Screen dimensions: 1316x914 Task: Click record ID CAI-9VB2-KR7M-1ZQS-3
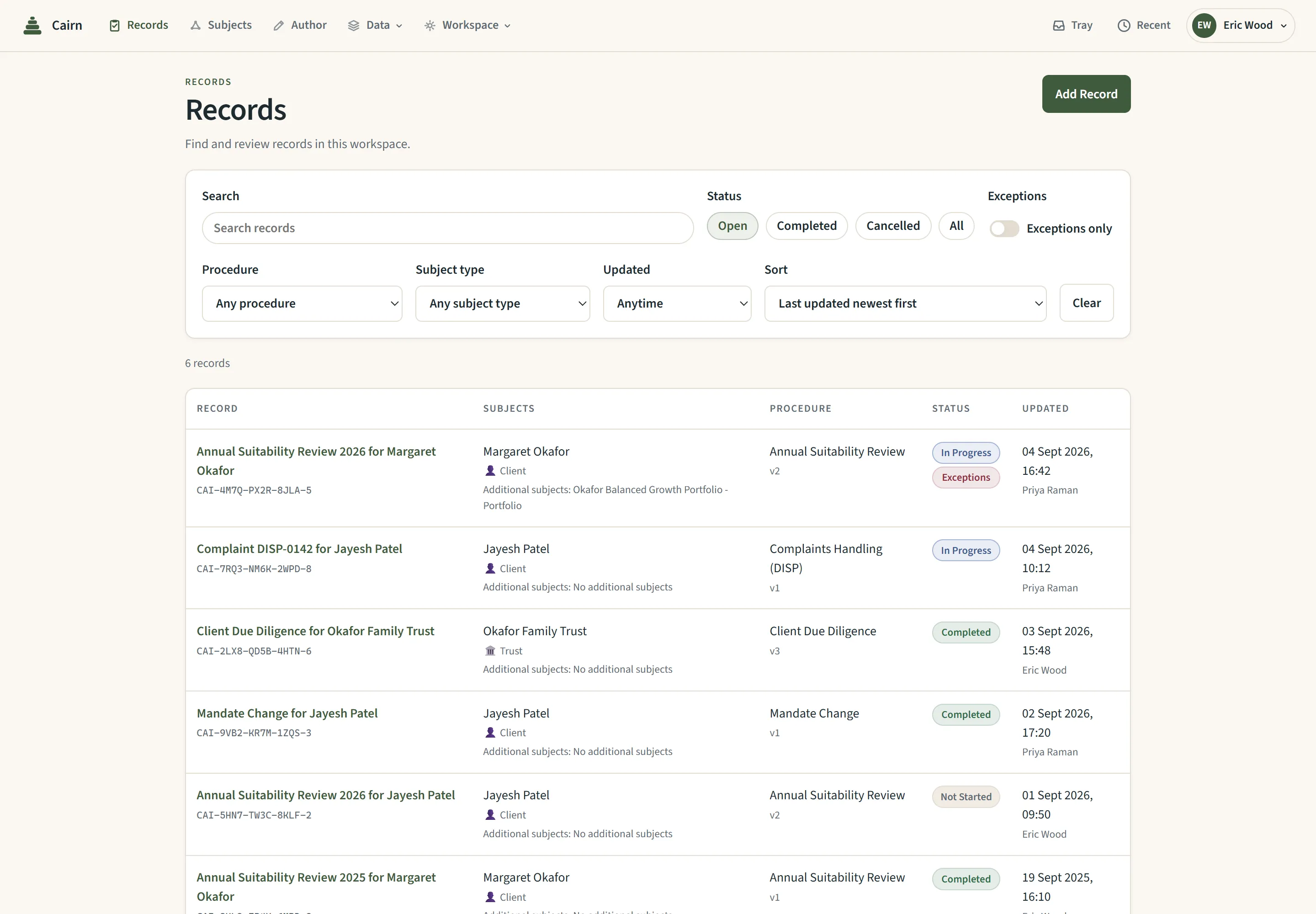click(x=254, y=733)
